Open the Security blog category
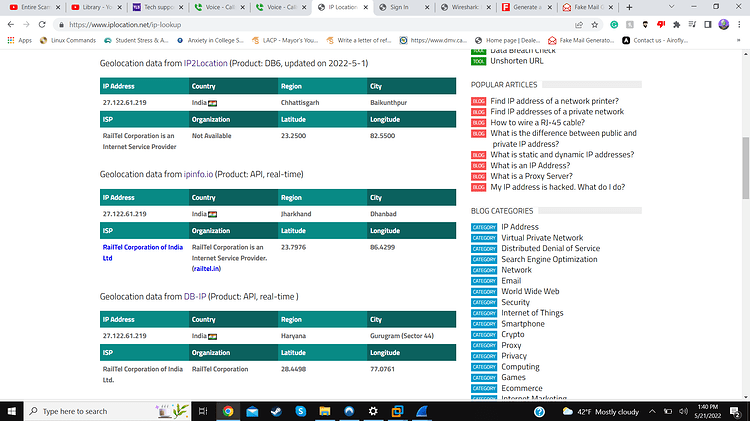This screenshot has width=750, height=421. [515, 302]
